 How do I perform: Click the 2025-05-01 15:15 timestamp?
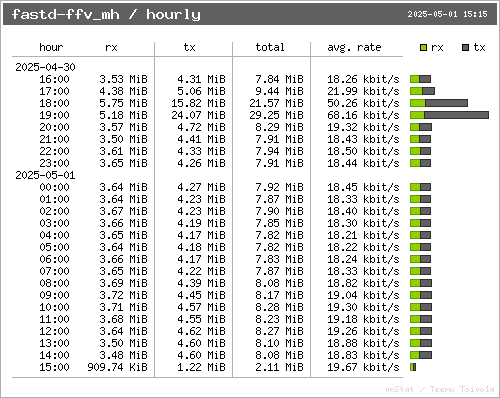(447, 14)
